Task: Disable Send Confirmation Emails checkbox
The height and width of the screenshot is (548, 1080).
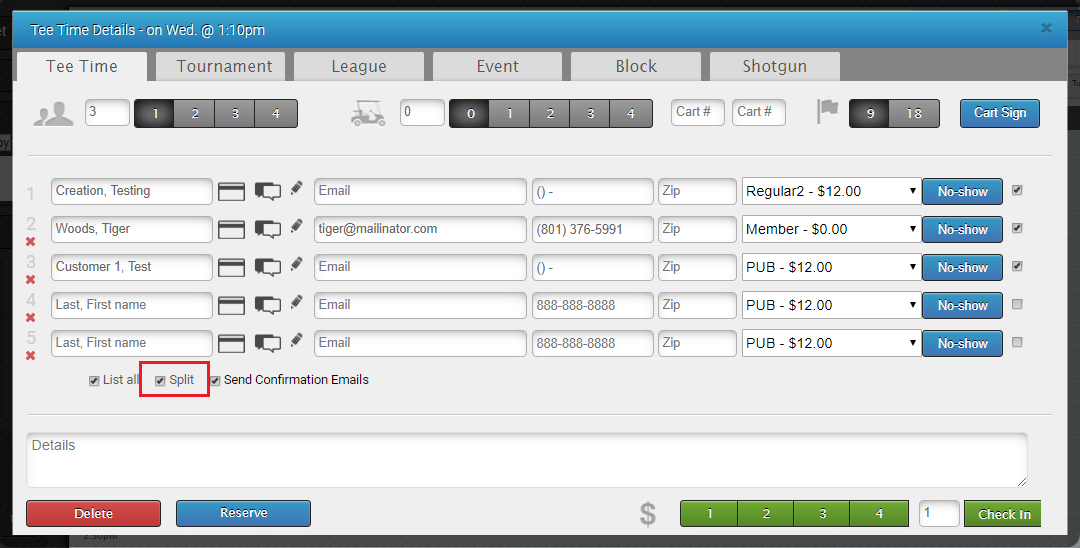Action: coord(215,381)
